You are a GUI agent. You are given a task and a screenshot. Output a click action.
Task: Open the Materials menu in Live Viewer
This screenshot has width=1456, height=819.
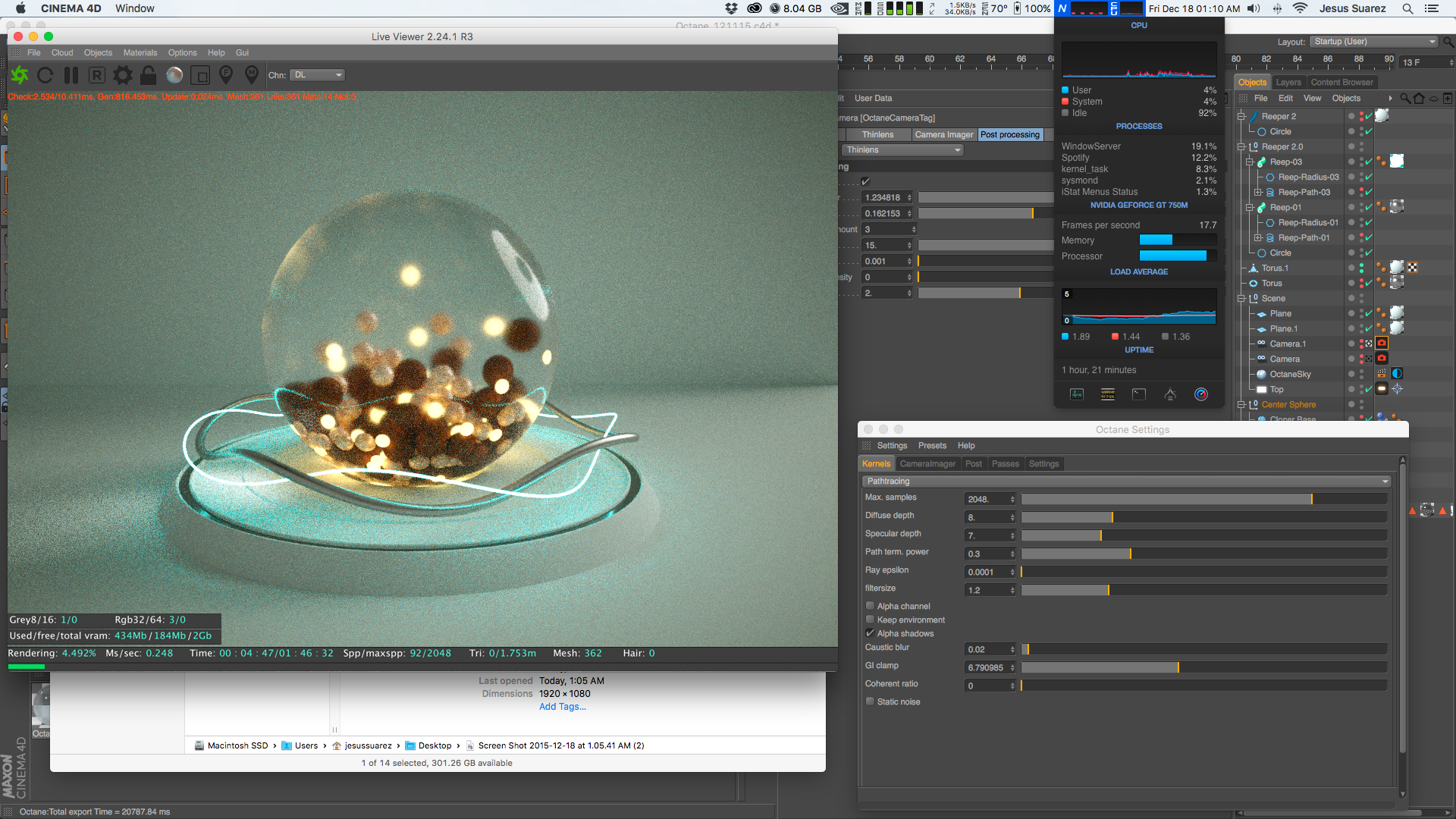point(140,53)
